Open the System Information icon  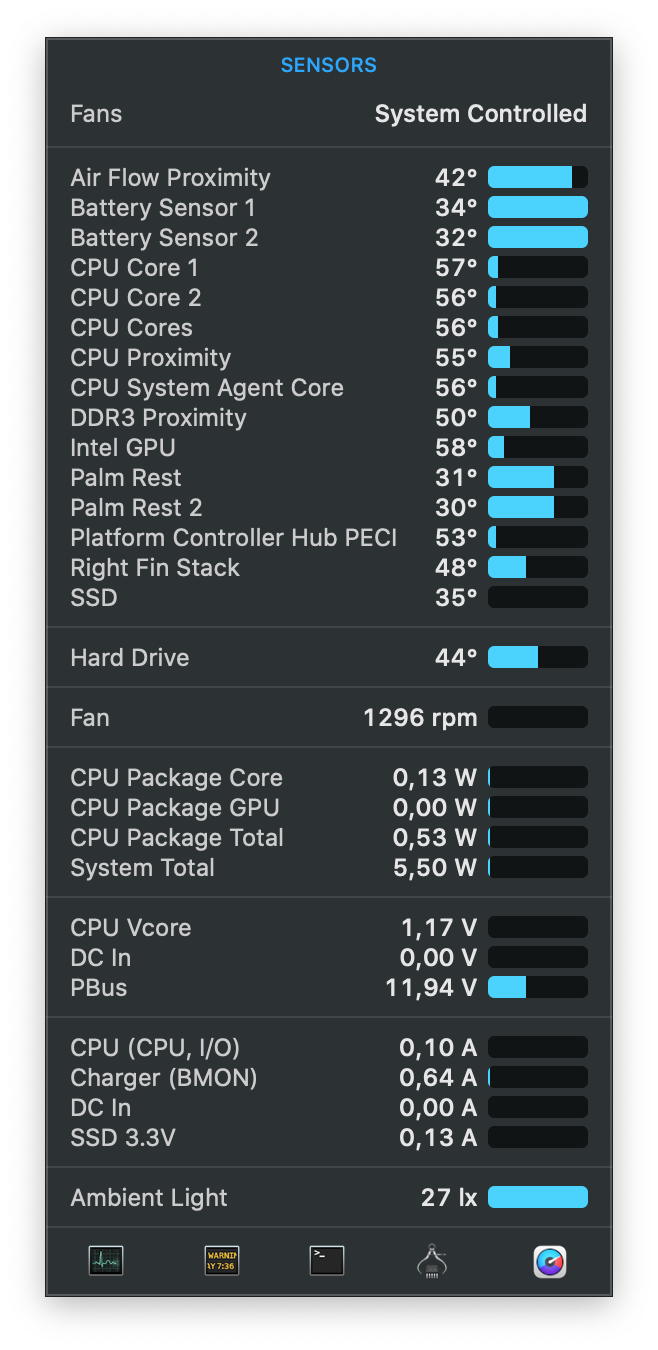tap(432, 1261)
